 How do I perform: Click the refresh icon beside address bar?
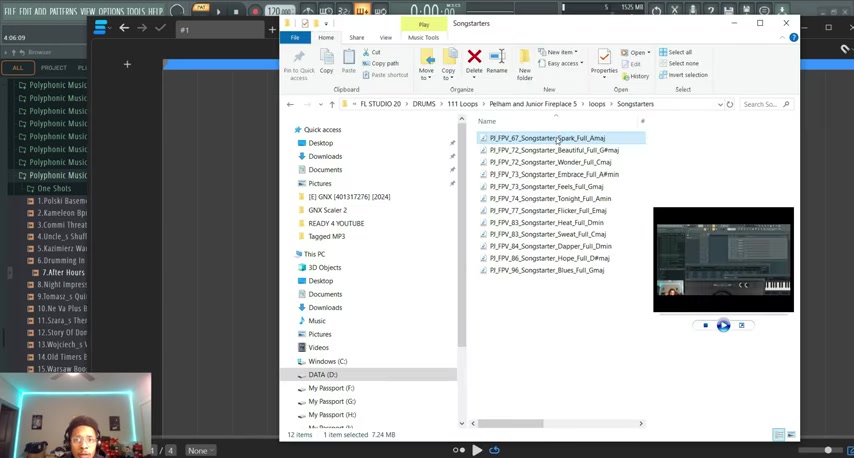[x=730, y=105]
